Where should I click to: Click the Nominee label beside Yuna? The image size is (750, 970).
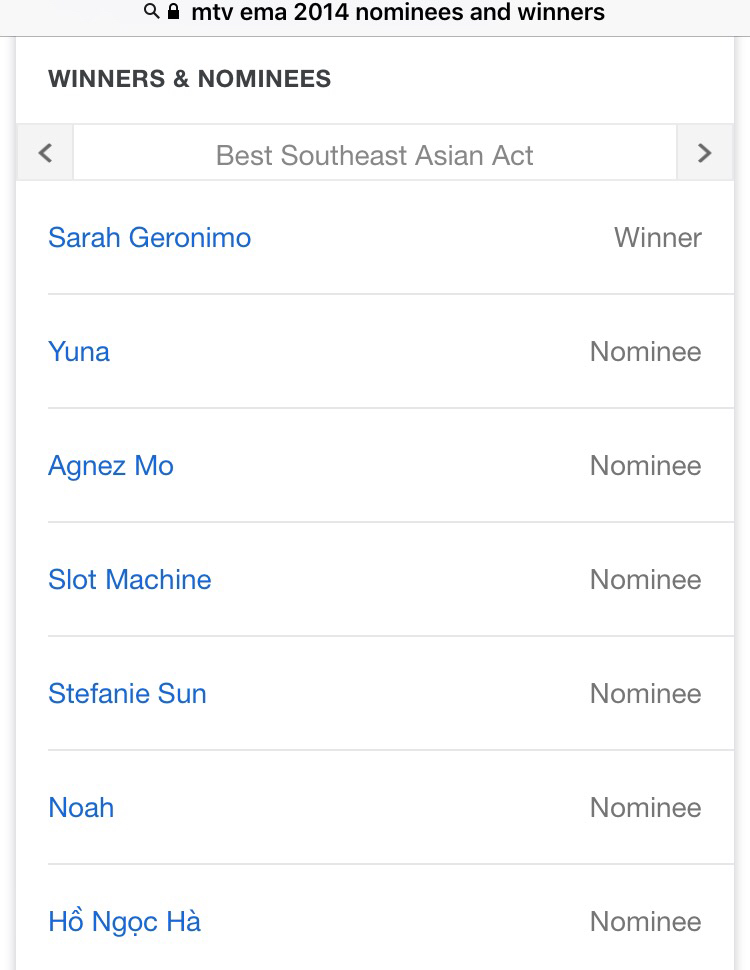click(x=646, y=352)
